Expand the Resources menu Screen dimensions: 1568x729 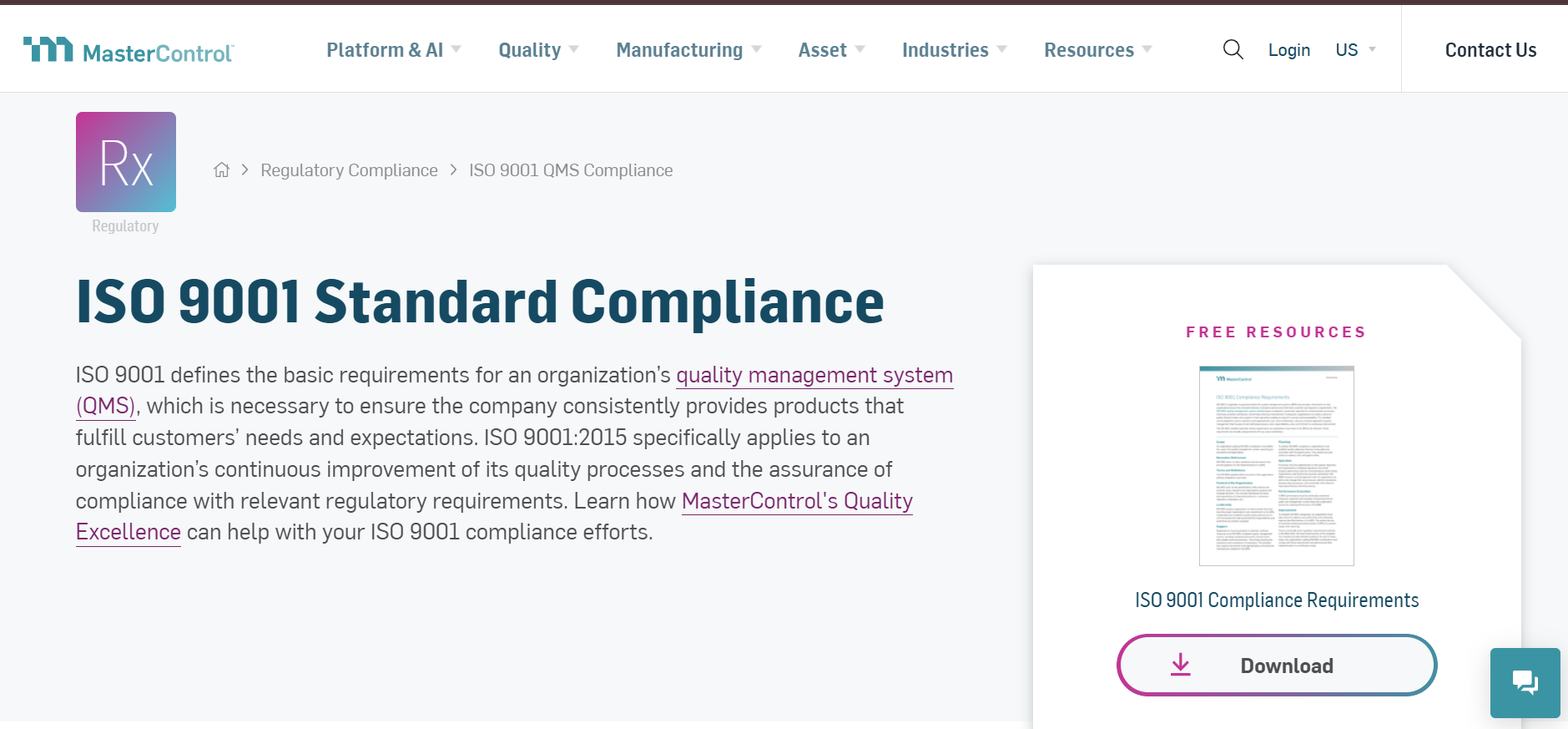click(1097, 50)
